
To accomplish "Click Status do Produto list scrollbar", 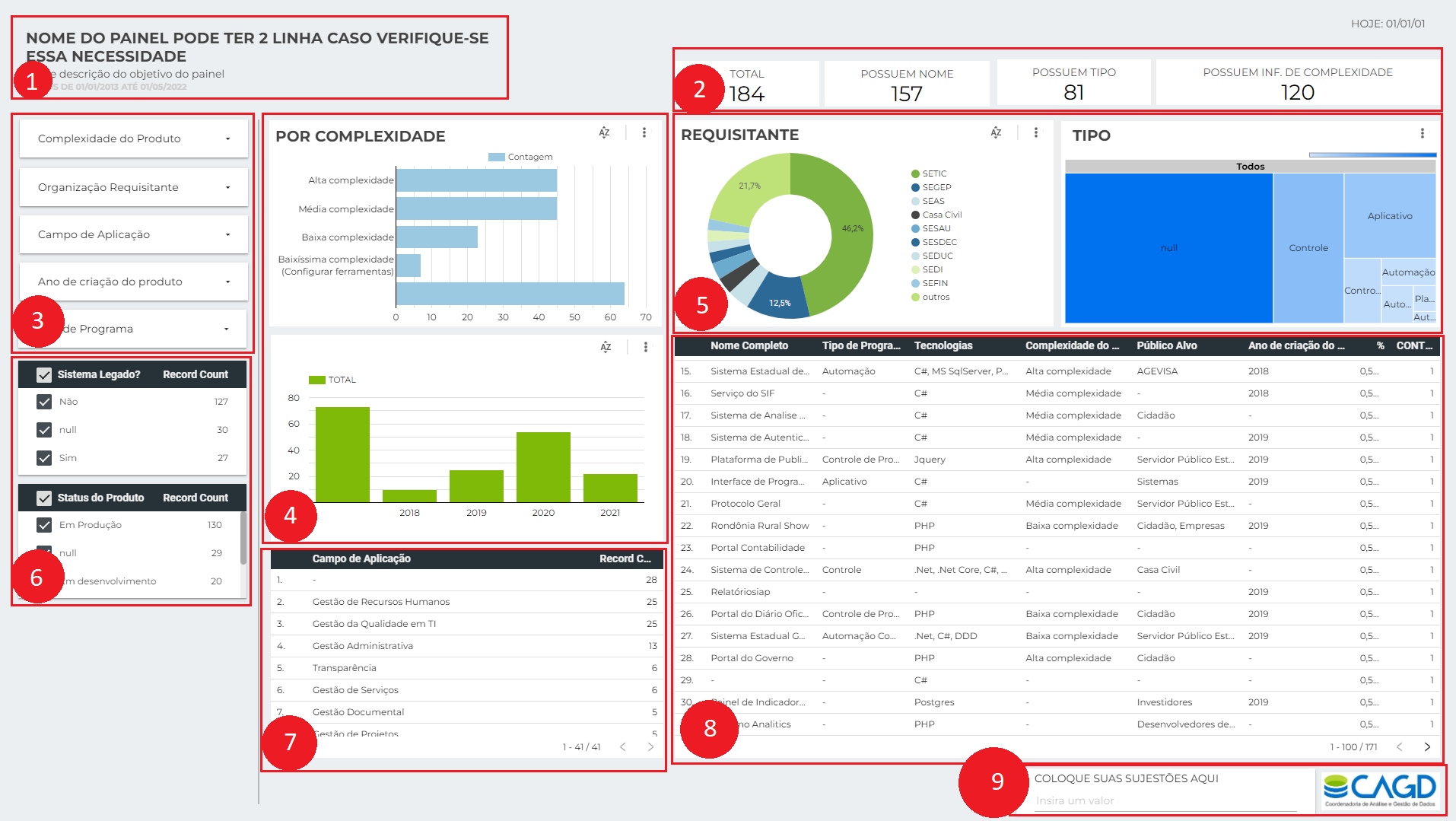I will [243, 537].
